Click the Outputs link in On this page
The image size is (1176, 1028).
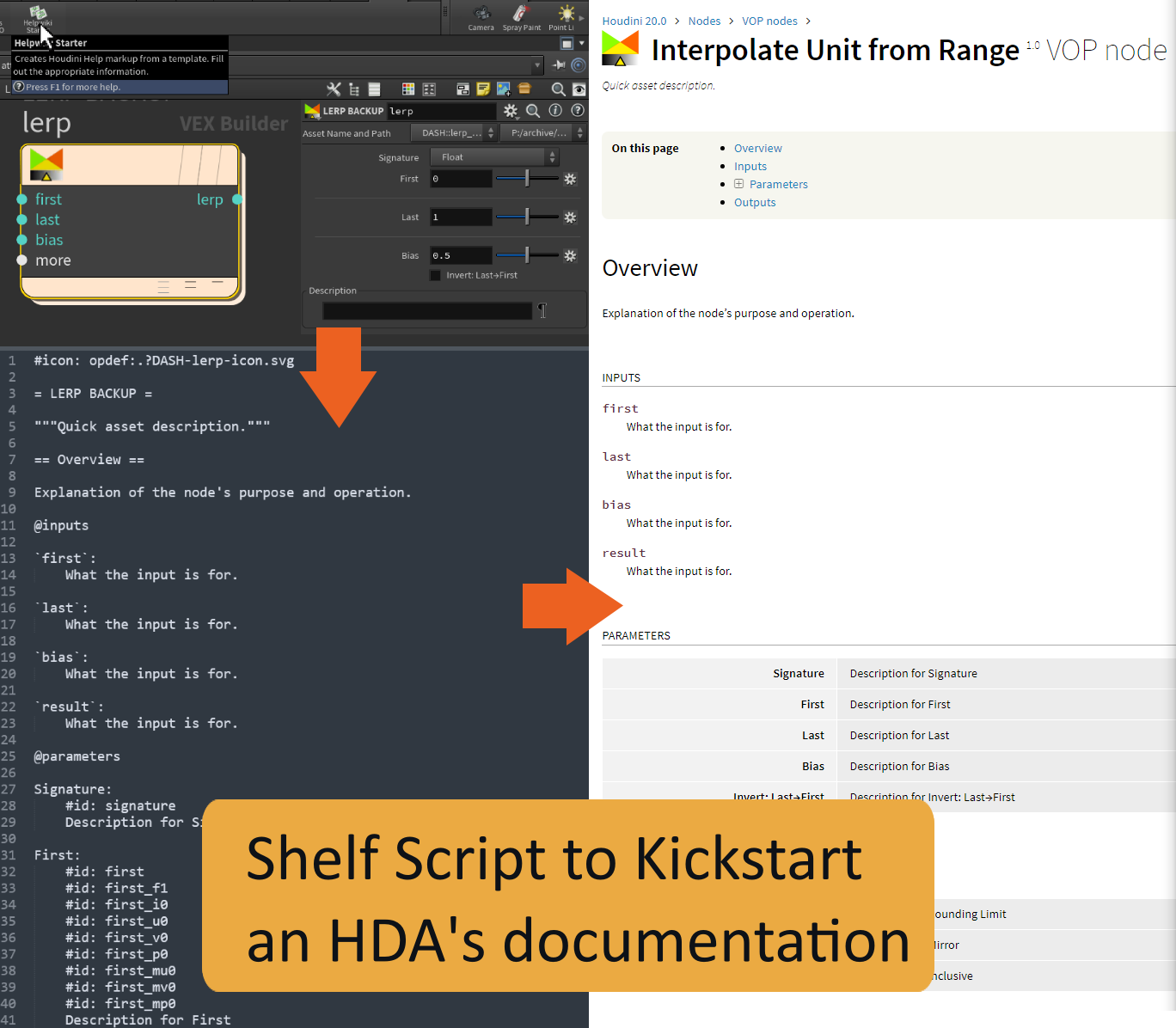point(755,202)
